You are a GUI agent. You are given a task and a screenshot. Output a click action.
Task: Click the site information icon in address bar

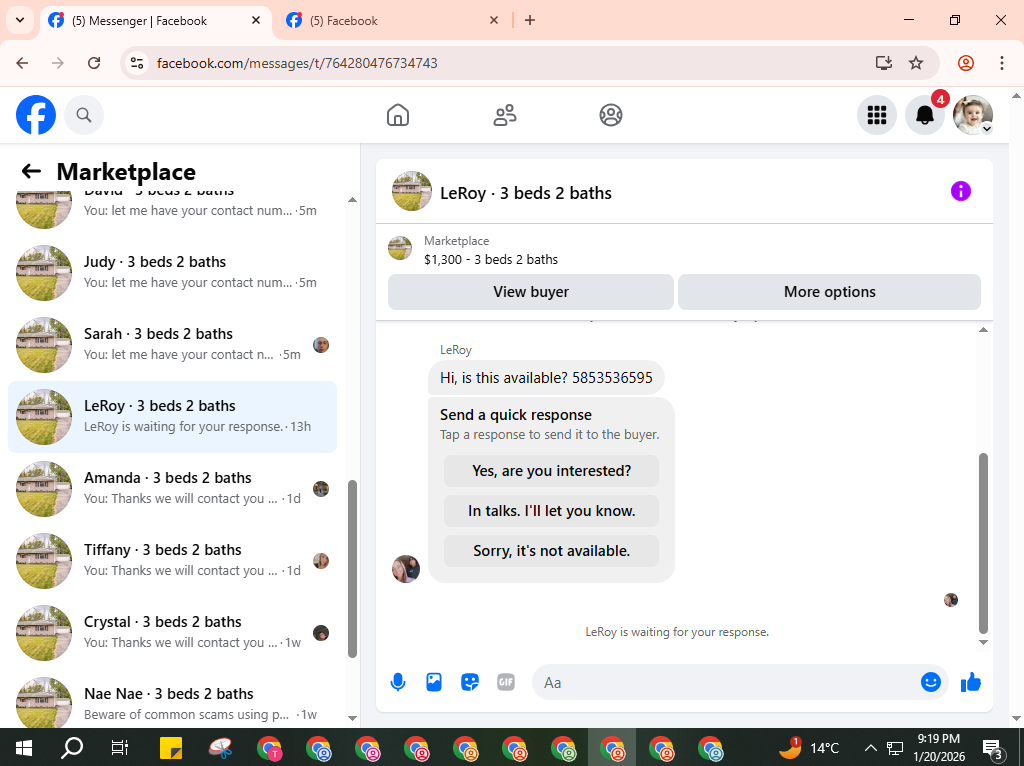(136, 63)
